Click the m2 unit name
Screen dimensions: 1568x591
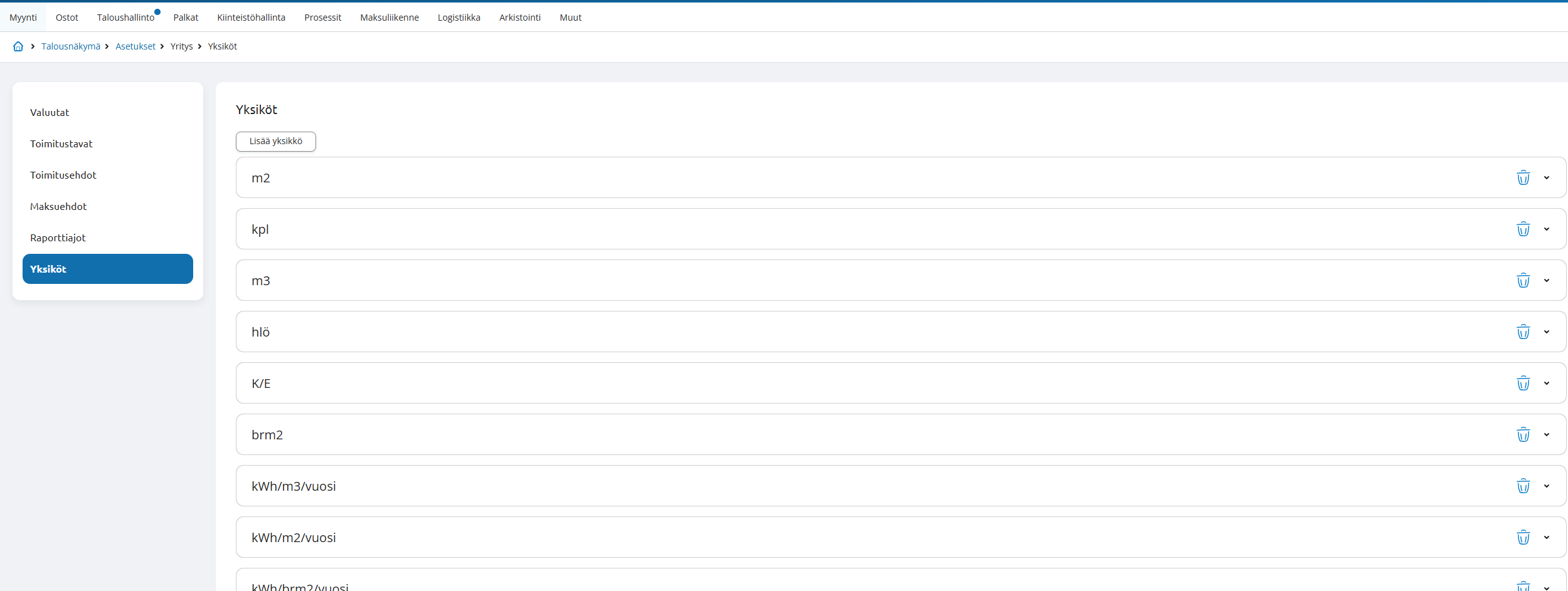pyautogui.click(x=261, y=178)
